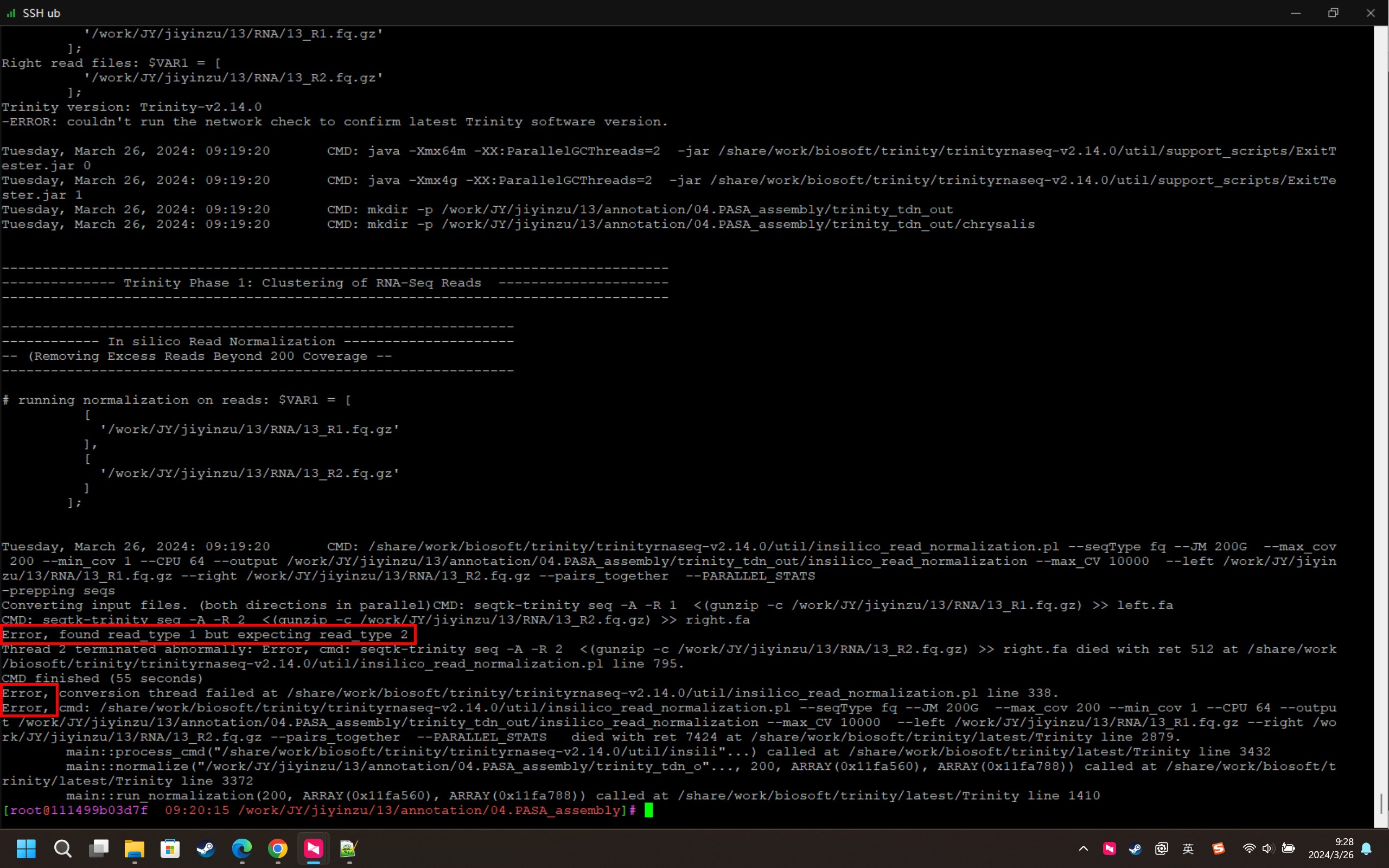Click the '-prepping seqs' line
Image resolution: width=1389 pixels, height=868 pixels.
tap(59, 590)
